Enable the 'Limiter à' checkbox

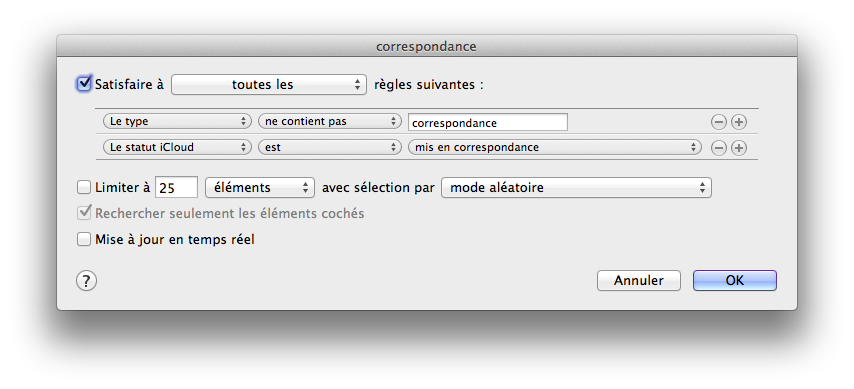coord(84,188)
